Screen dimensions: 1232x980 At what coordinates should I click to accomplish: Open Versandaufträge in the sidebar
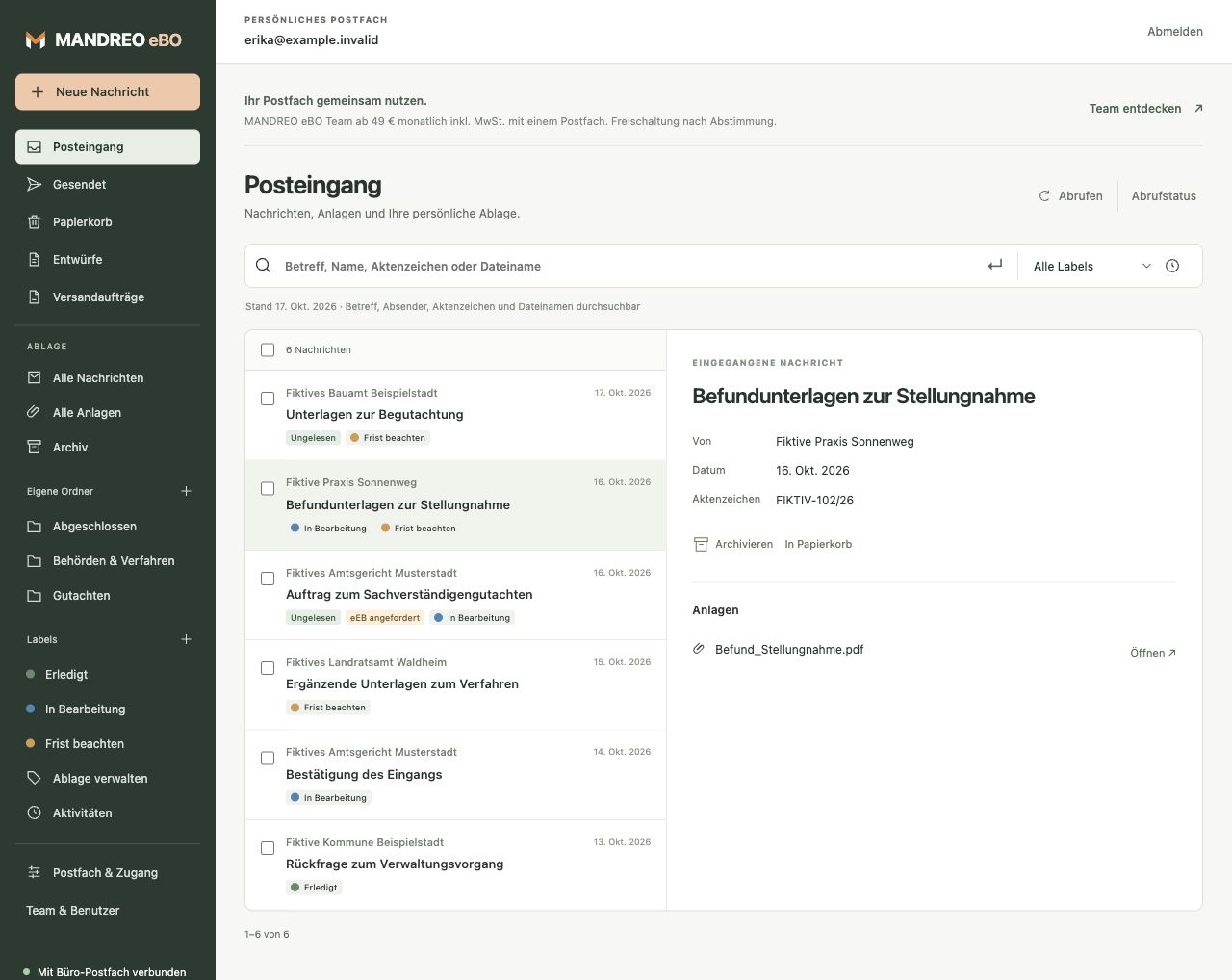tap(108, 297)
